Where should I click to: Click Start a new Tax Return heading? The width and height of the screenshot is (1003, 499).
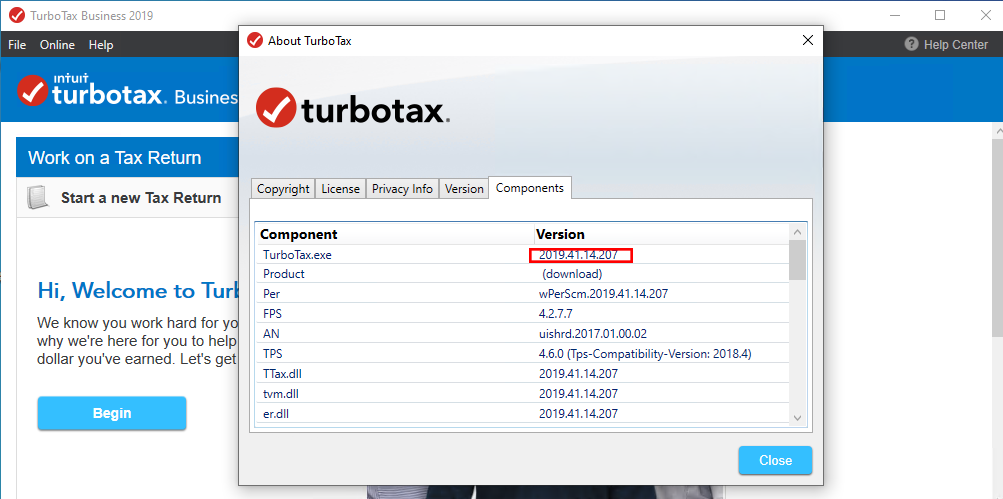[x=141, y=198]
